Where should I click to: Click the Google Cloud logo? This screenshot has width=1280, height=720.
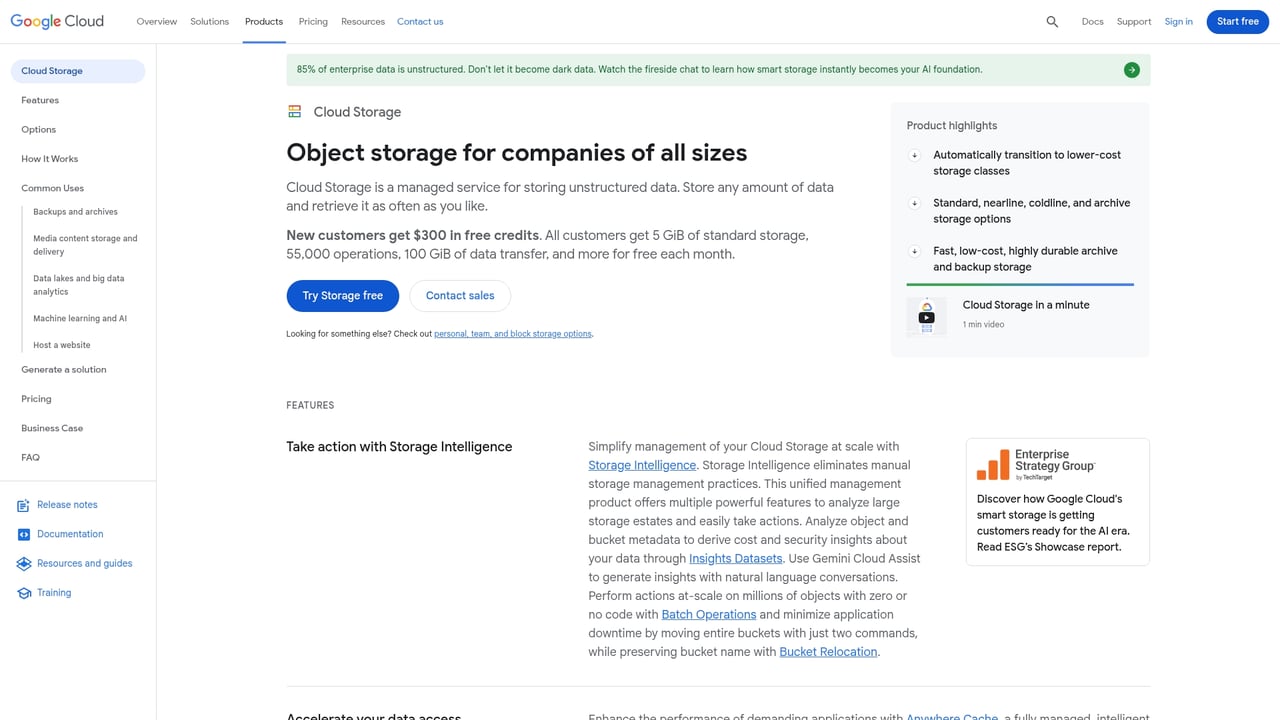click(56, 21)
